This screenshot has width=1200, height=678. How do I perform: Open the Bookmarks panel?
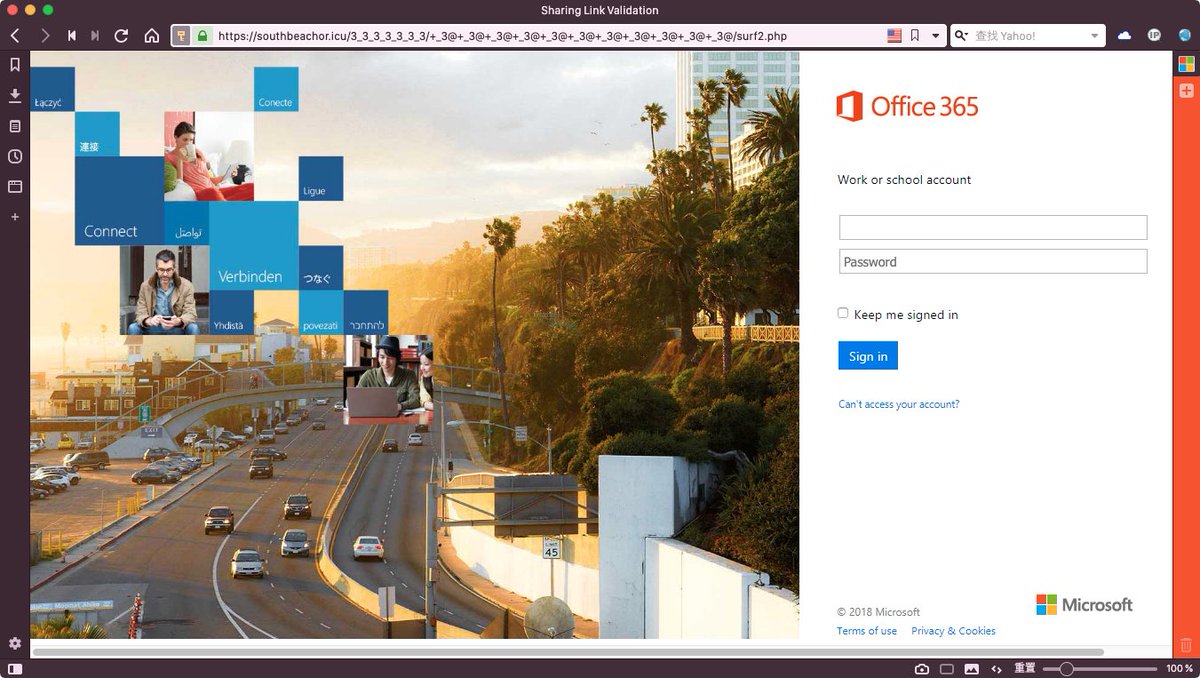[15, 65]
